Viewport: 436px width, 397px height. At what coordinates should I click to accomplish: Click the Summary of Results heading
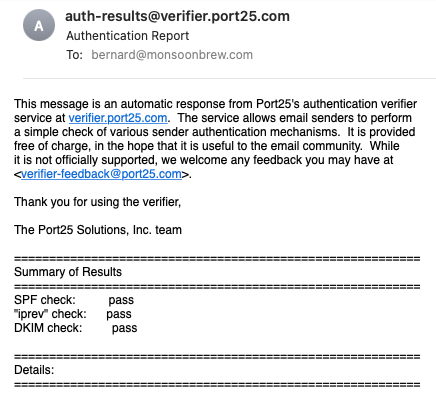(68, 272)
